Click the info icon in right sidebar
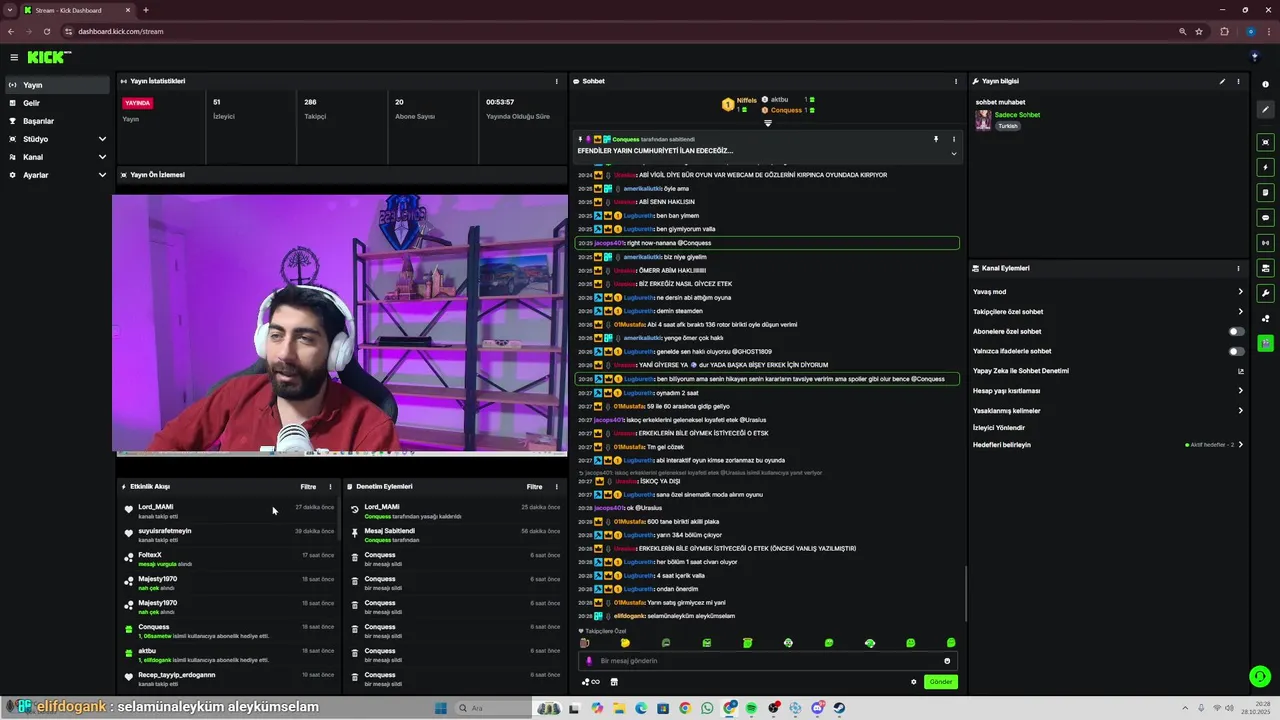1280x720 pixels. (1265, 84)
